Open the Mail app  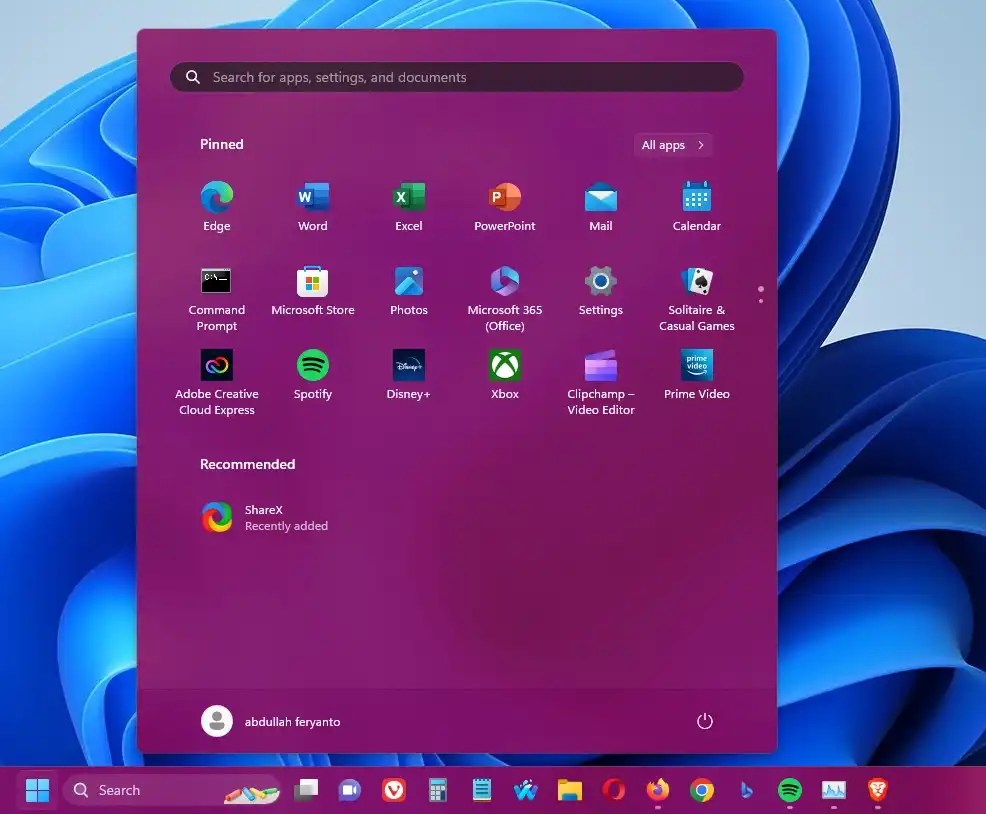coord(600,199)
